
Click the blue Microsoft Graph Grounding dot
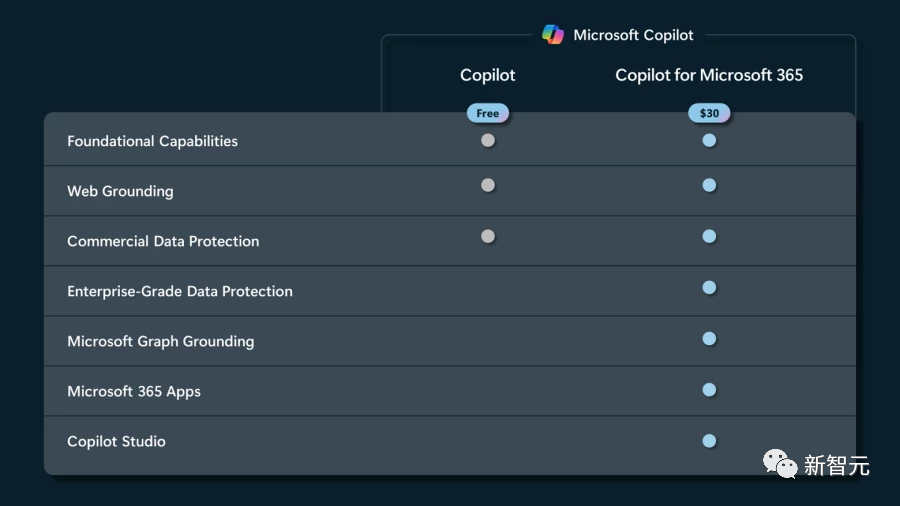pos(709,339)
